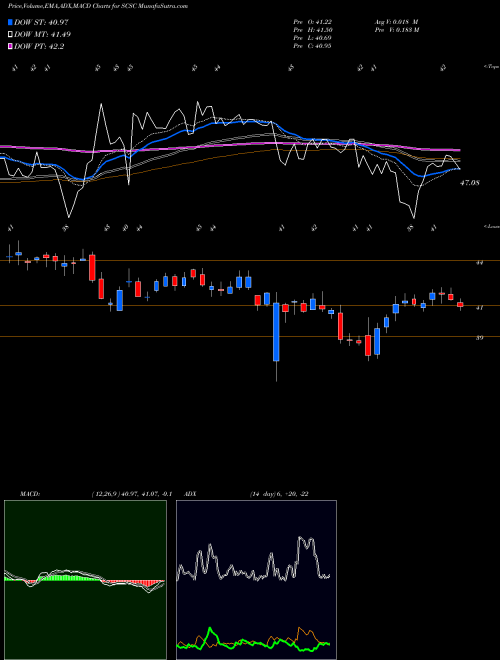
Task: Click the 'Pre V: 0.183 M' volume text
Action: [x=396, y=30]
